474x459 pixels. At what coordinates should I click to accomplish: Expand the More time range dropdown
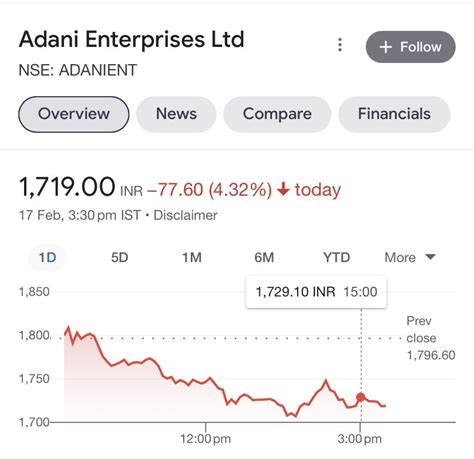coord(410,257)
